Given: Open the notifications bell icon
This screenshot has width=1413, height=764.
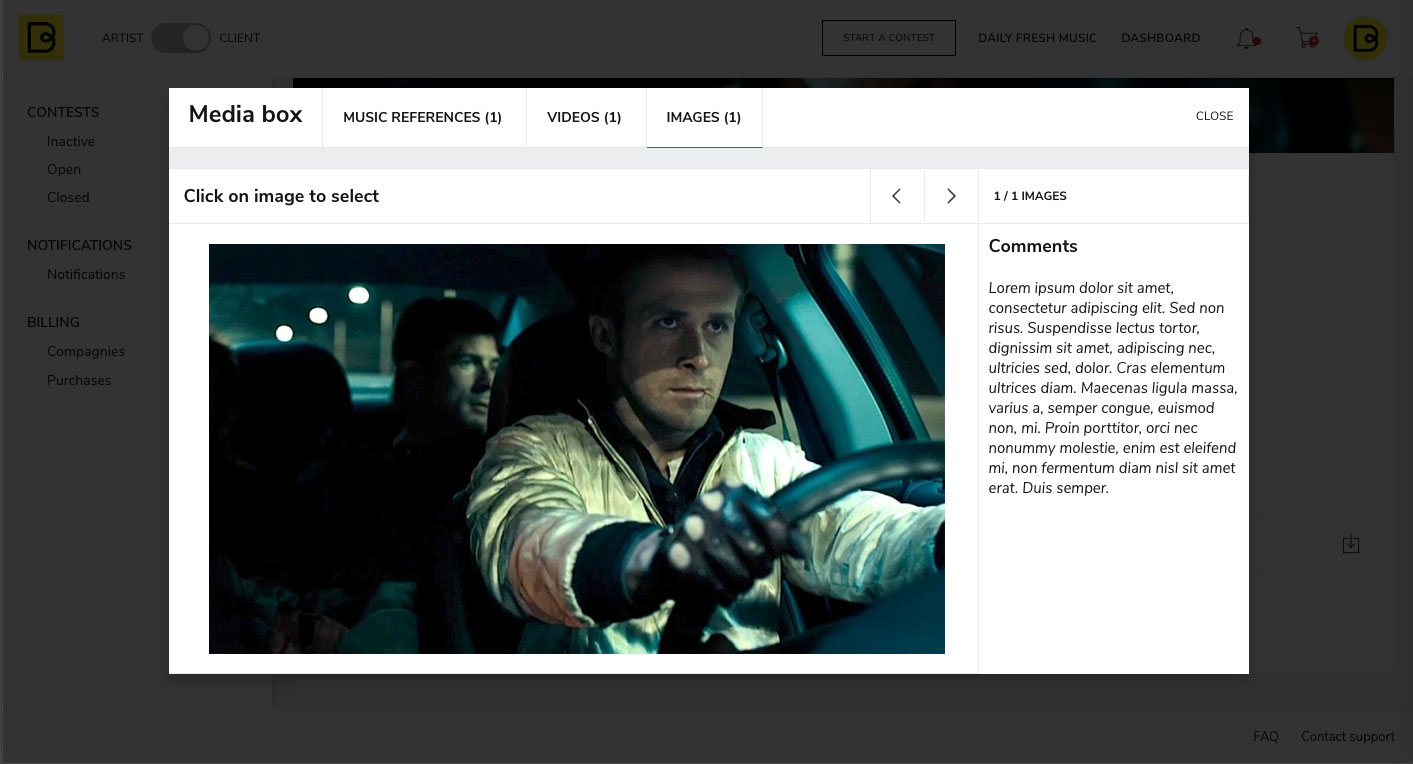Looking at the screenshot, I should 1247,38.
